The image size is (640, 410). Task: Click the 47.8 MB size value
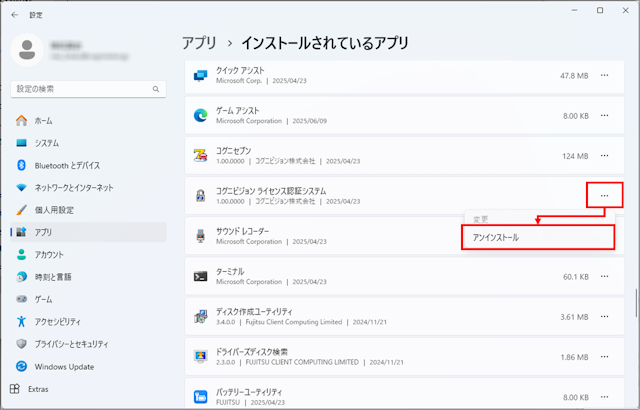(574, 76)
